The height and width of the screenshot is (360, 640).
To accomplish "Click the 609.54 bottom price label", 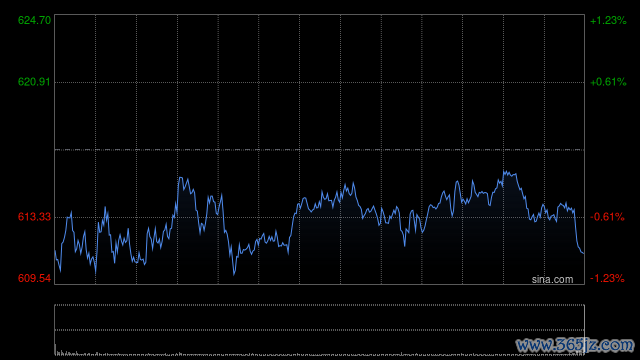I will pos(34,278).
